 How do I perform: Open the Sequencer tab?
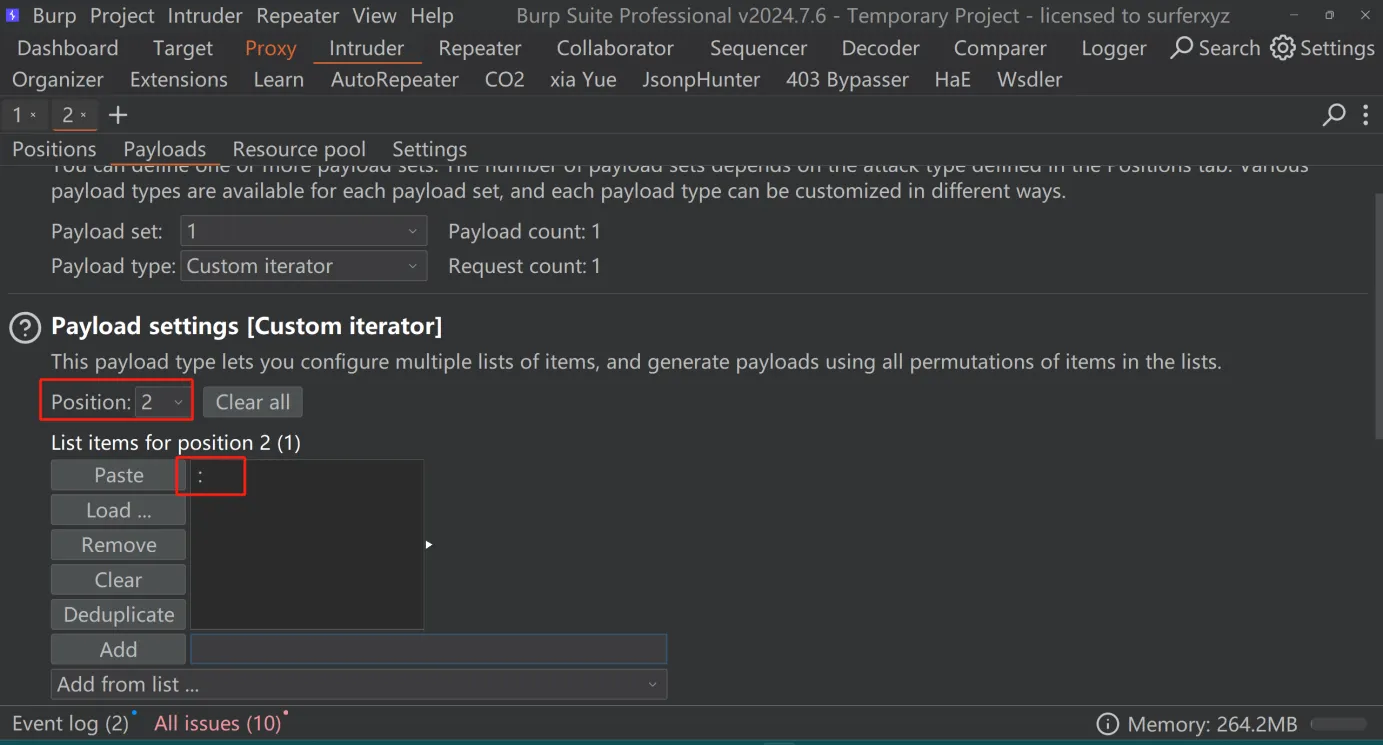[x=758, y=48]
